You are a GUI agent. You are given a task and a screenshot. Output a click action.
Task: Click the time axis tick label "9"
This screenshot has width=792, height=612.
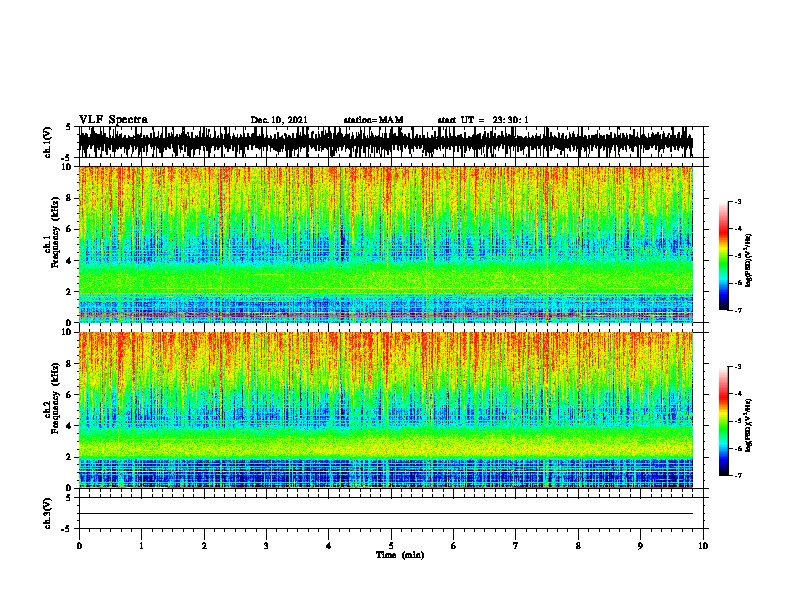tap(640, 546)
